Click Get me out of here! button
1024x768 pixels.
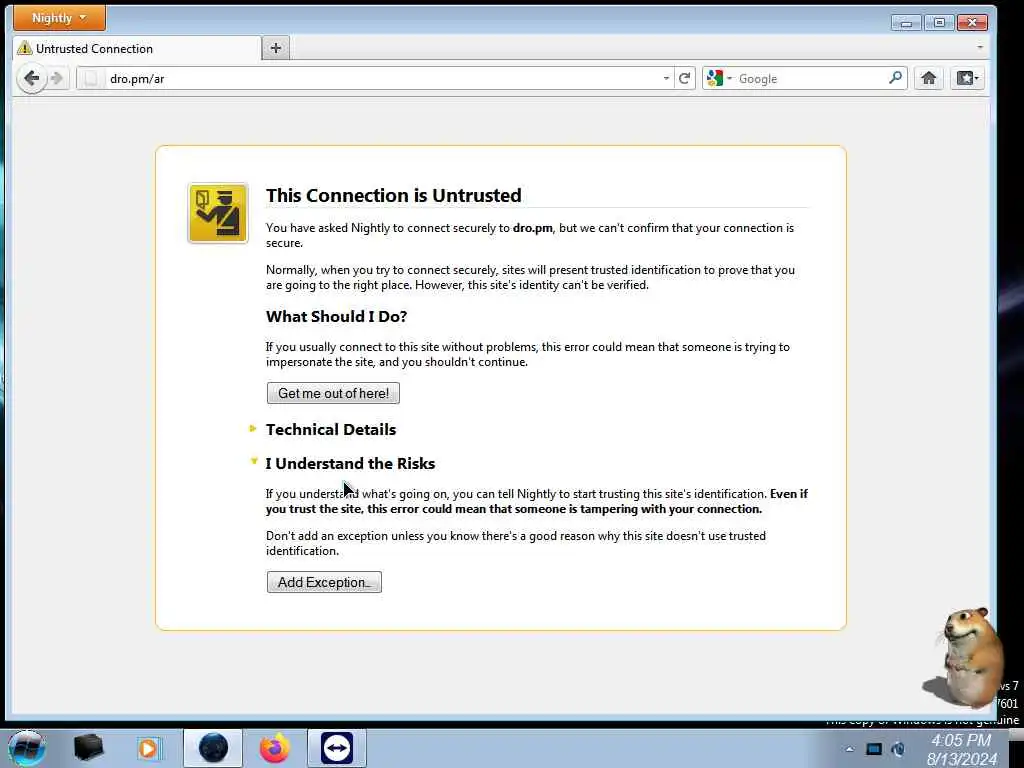(333, 393)
